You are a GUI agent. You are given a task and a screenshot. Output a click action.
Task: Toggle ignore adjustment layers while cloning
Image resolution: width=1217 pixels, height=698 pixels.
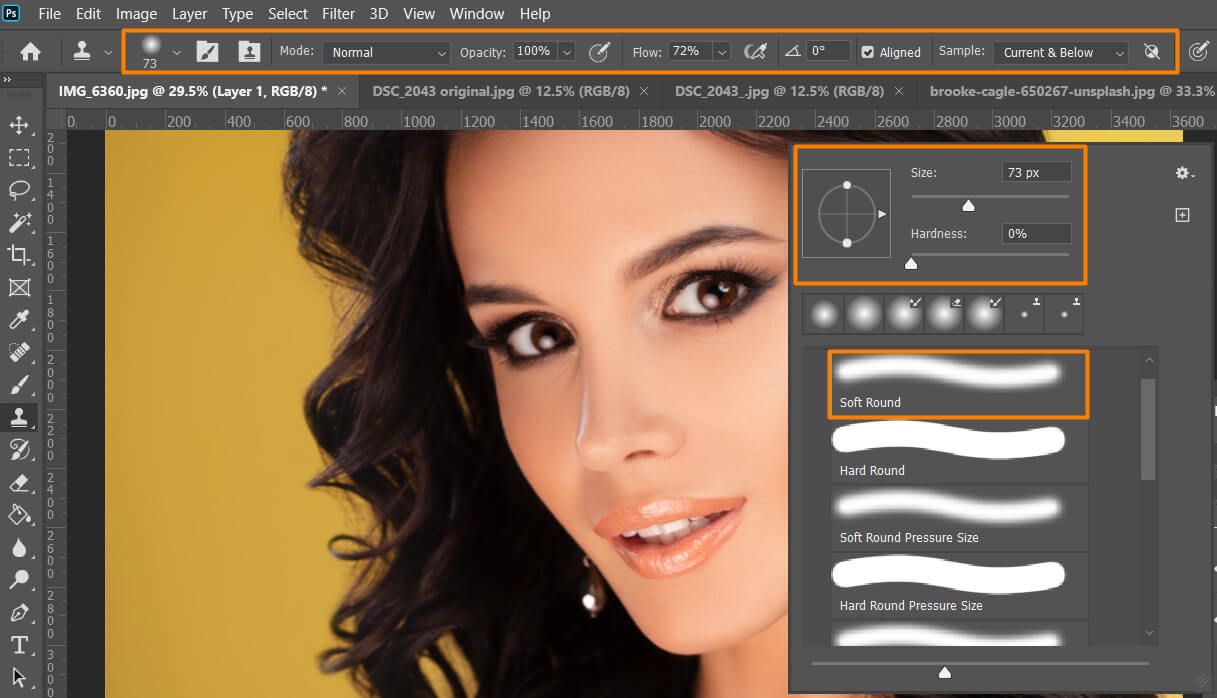click(x=1152, y=51)
